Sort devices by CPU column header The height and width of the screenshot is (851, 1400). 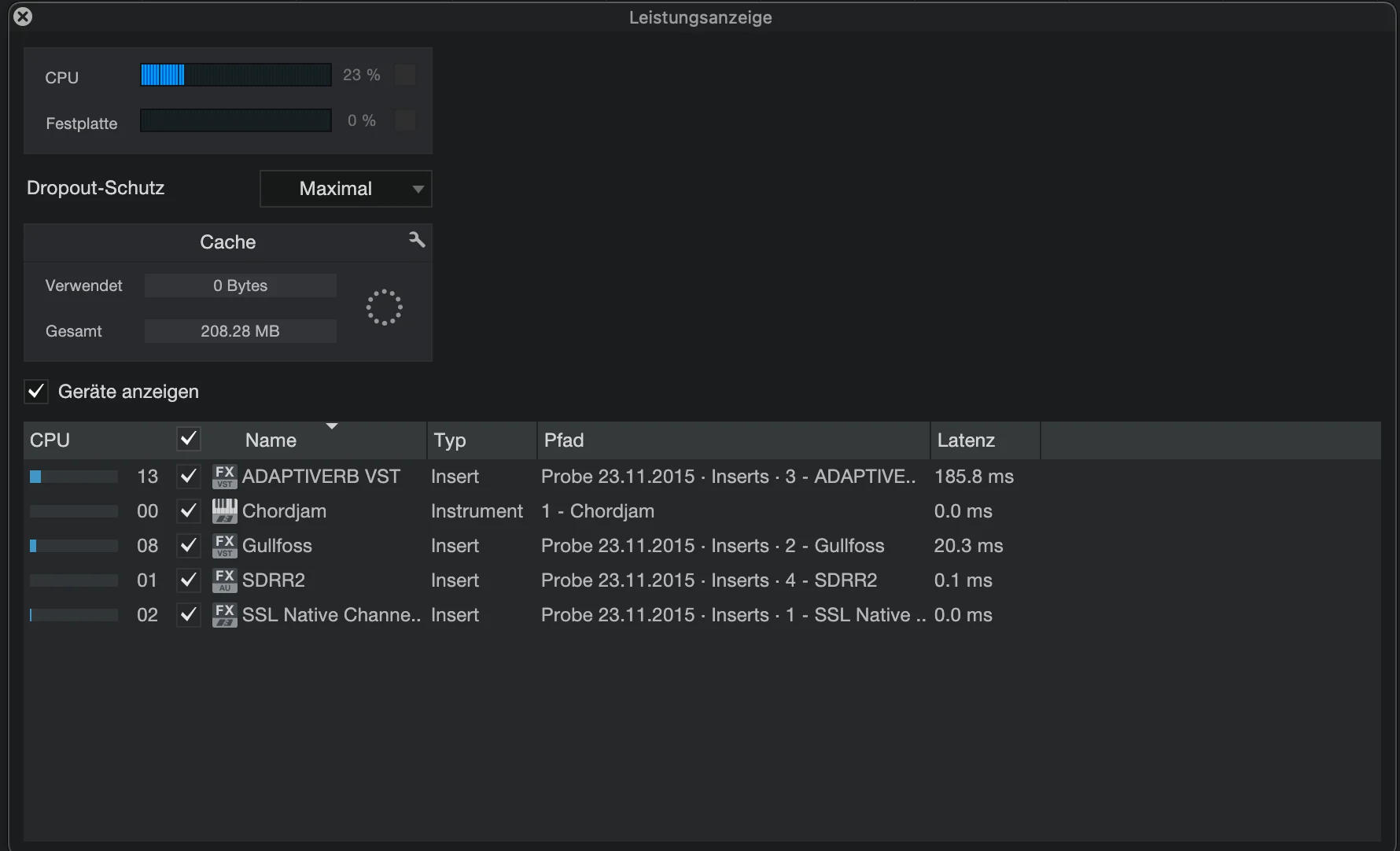point(50,440)
